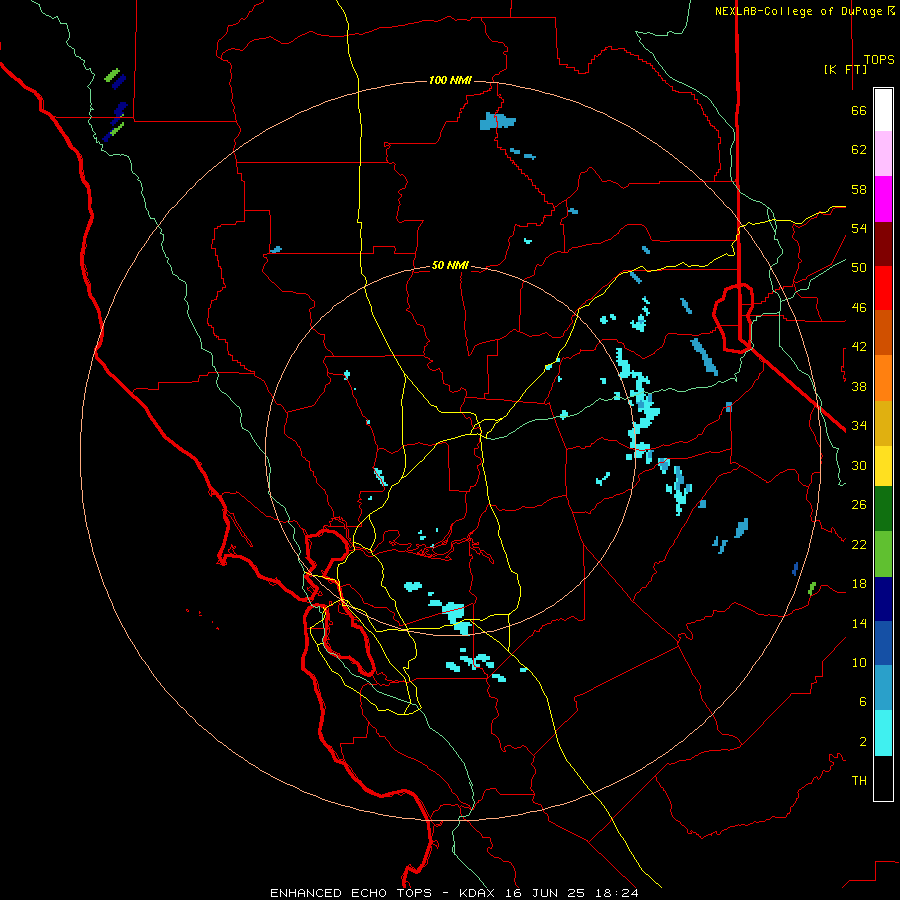The height and width of the screenshot is (900, 900).
Task: Click the 50 NMI range ring label
Action: (450, 265)
